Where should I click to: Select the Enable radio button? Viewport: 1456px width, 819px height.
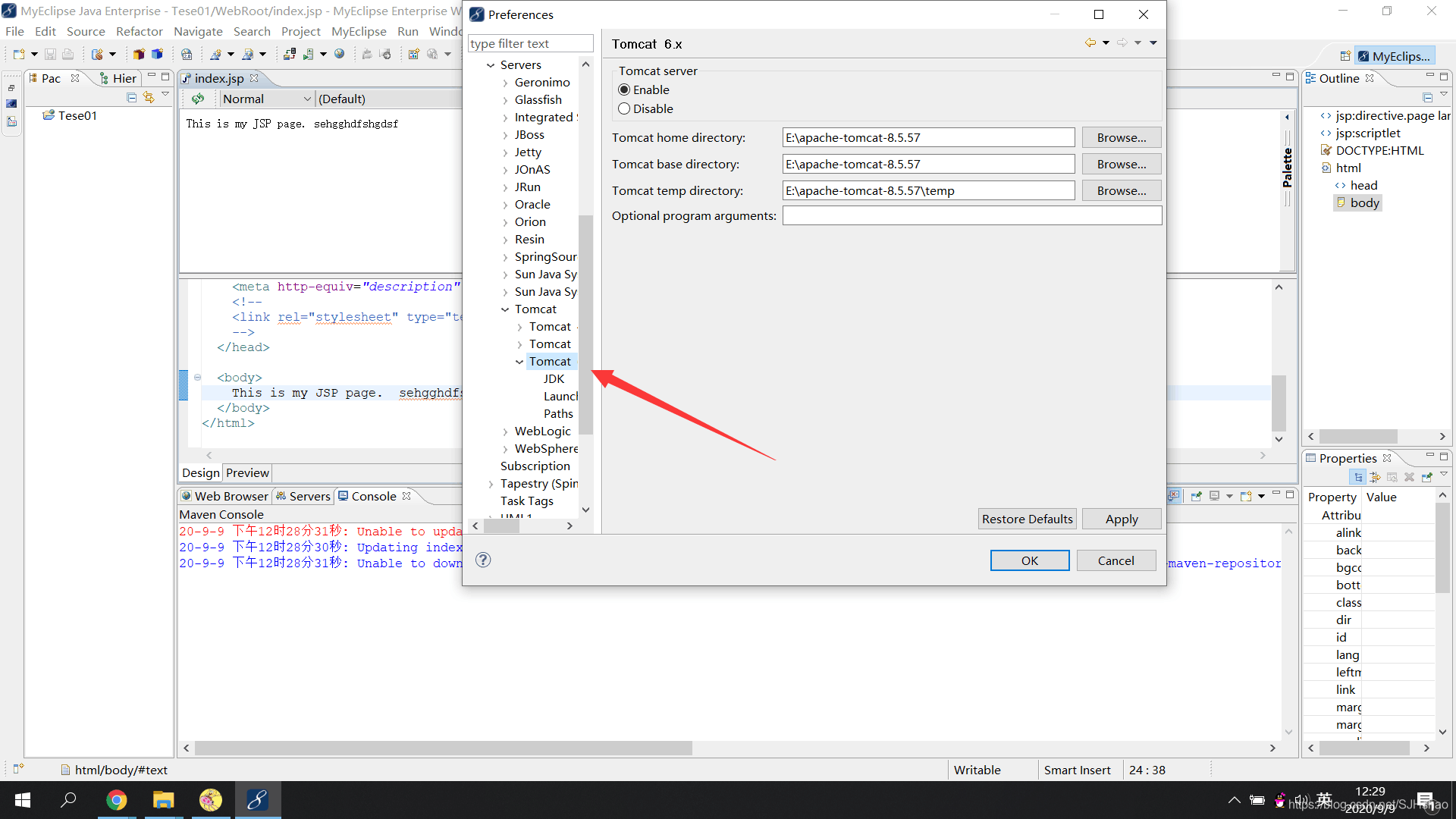(x=624, y=89)
